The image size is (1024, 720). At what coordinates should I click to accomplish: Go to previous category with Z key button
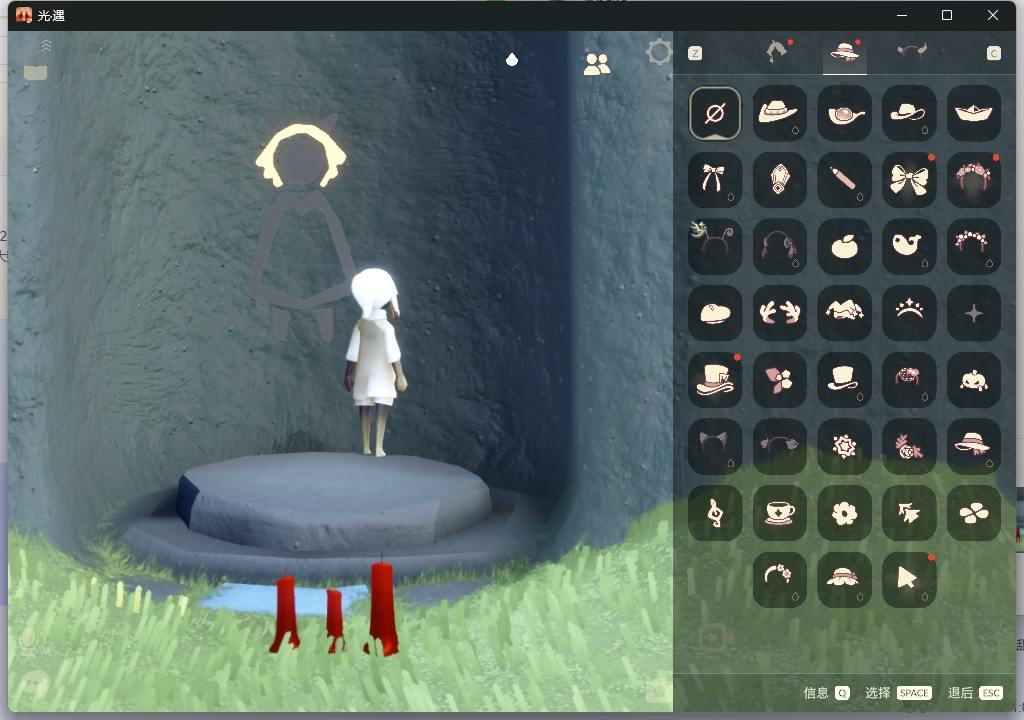[x=694, y=53]
